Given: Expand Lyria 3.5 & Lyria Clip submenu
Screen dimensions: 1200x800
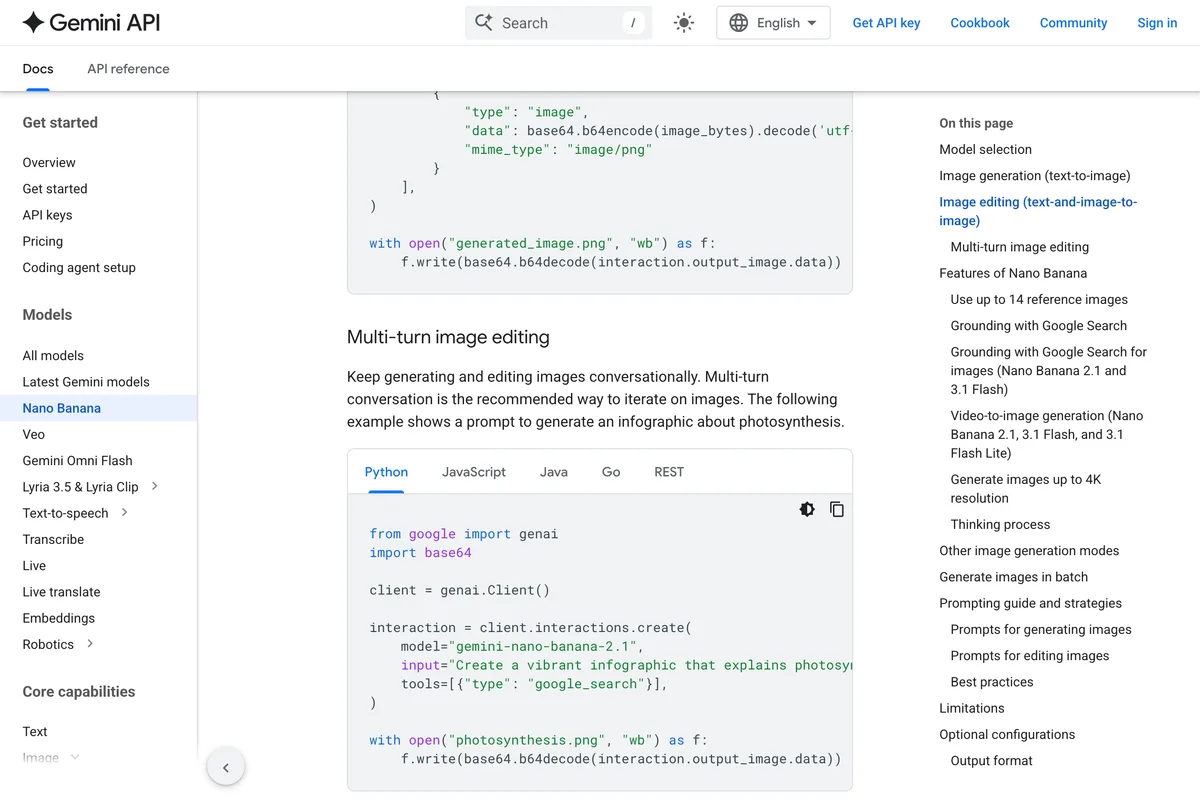Looking at the screenshot, I should pyautogui.click(x=154, y=486).
